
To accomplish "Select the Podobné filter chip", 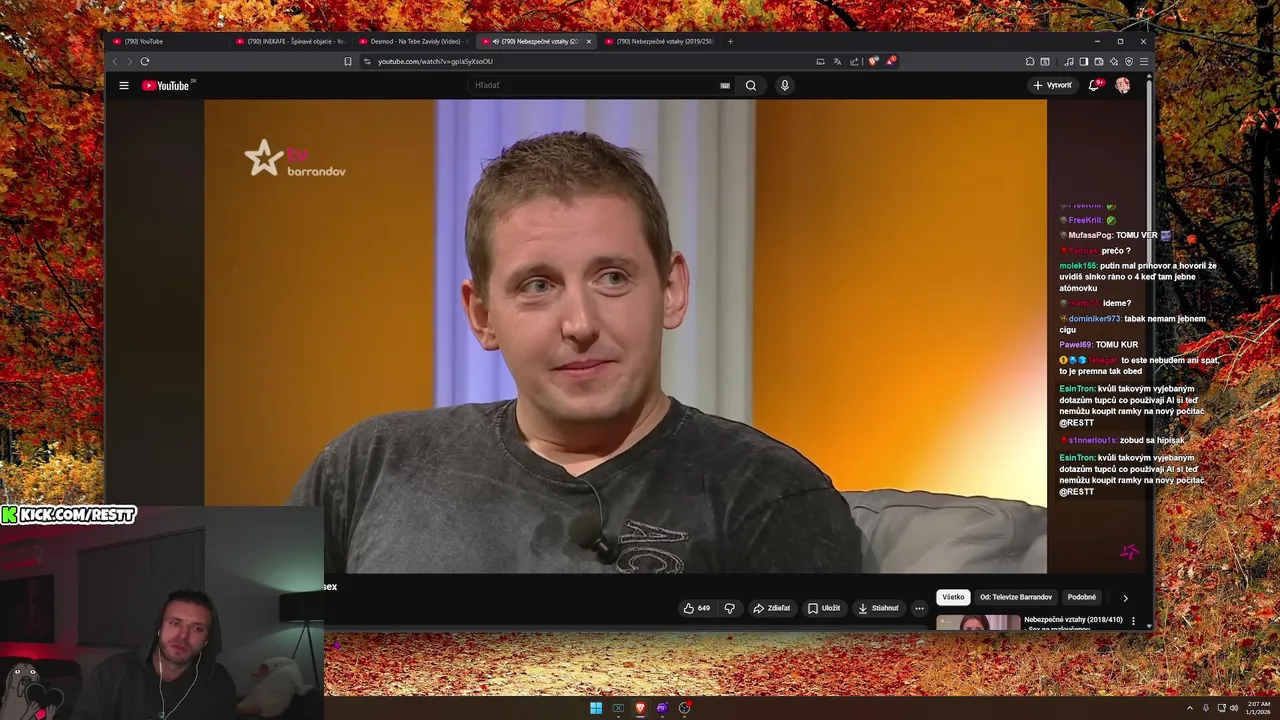I will point(1082,597).
